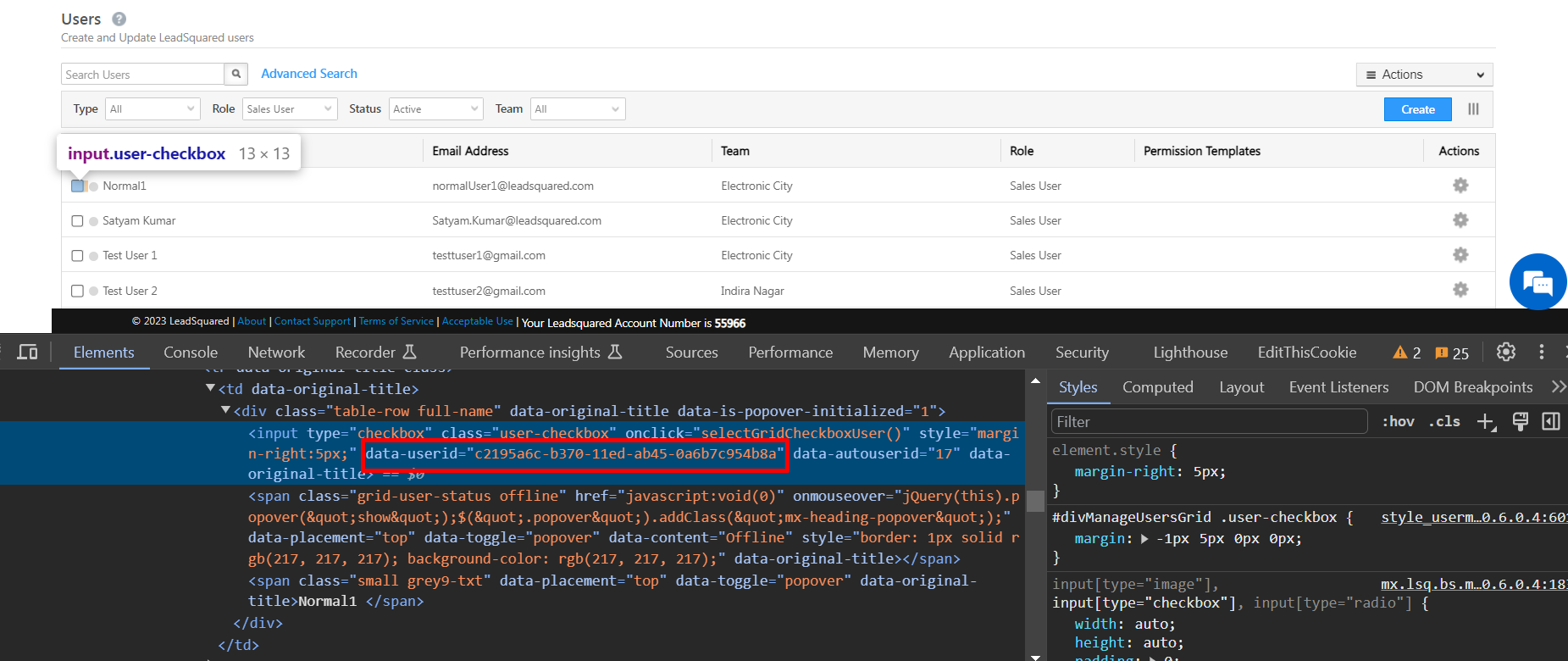
Task: Click the blue Create button
Action: [x=1417, y=109]
